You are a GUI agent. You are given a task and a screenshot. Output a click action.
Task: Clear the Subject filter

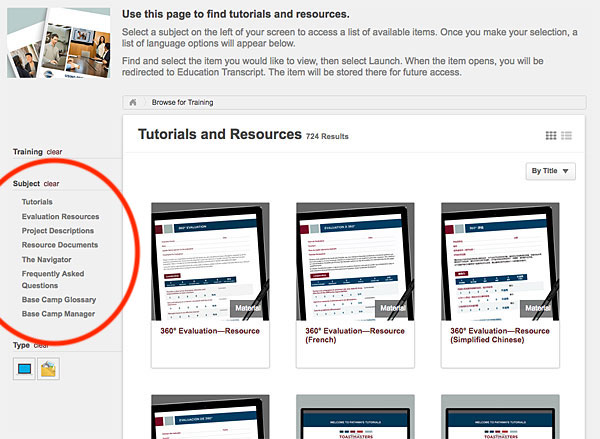pyautogui.click(x=51, y=184)
